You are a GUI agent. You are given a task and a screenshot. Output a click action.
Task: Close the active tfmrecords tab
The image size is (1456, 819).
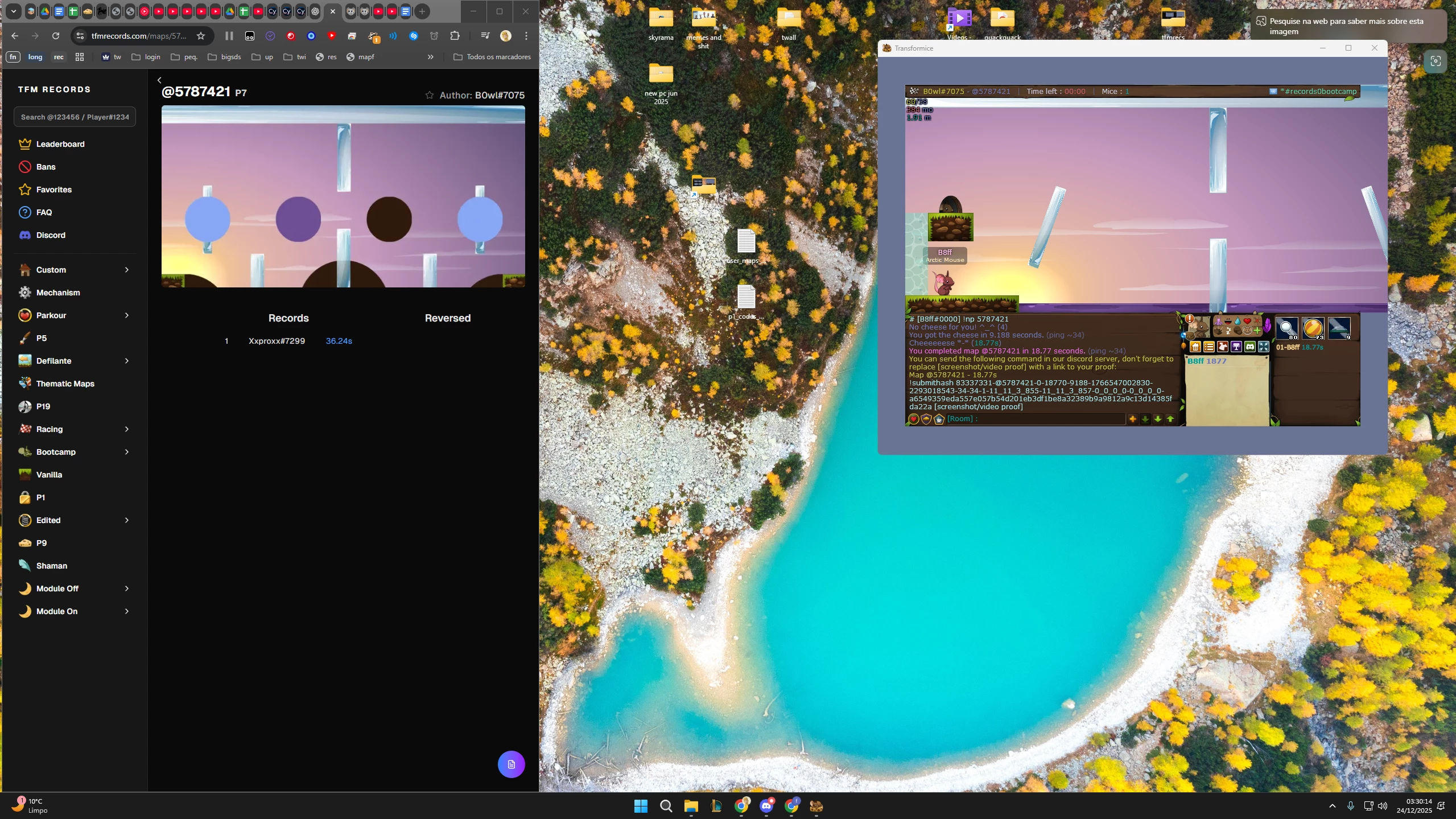[333, 11]
